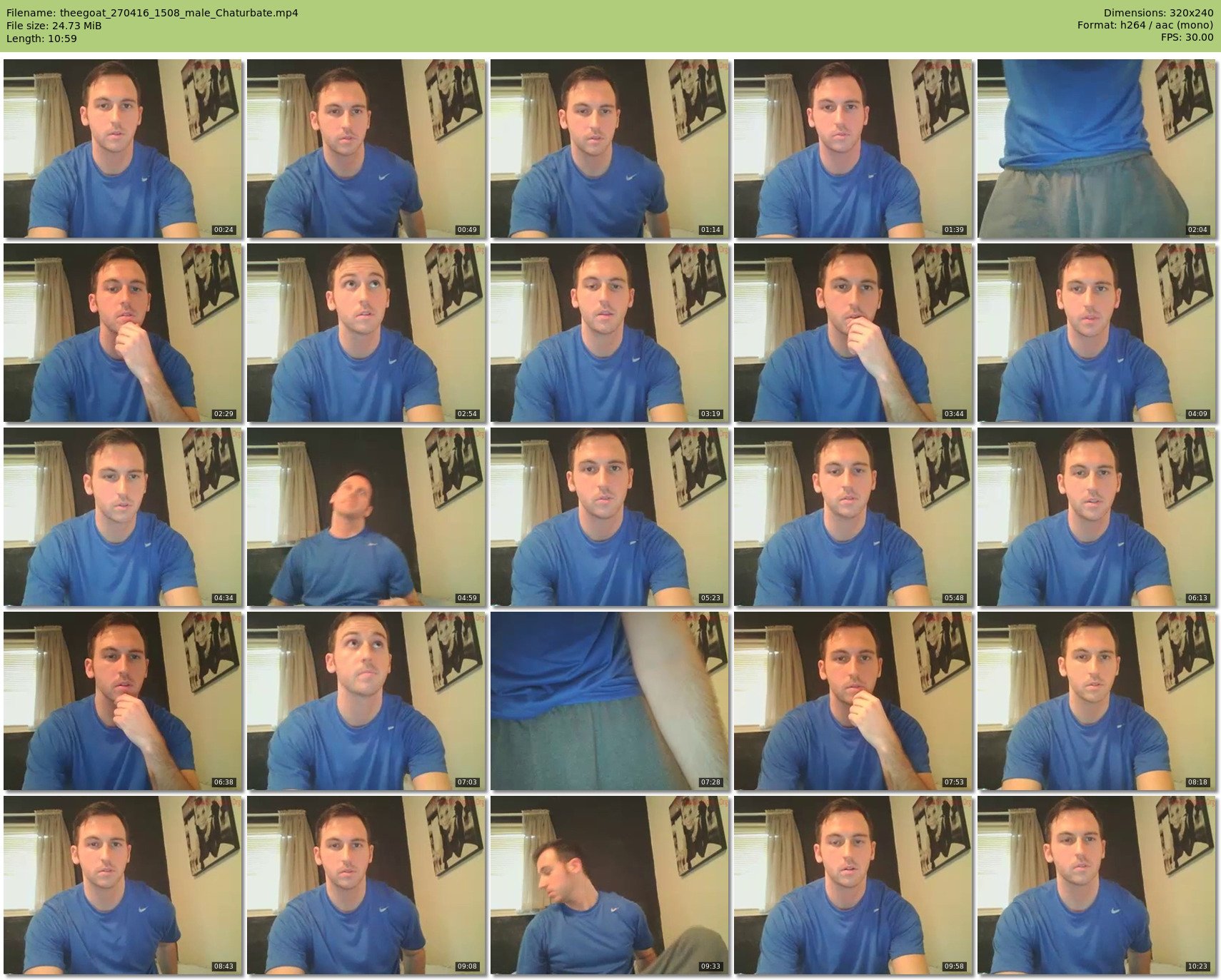Click the Filename line in the header
The width and height of the screenshot is (1221, 980).
(152, 13)
